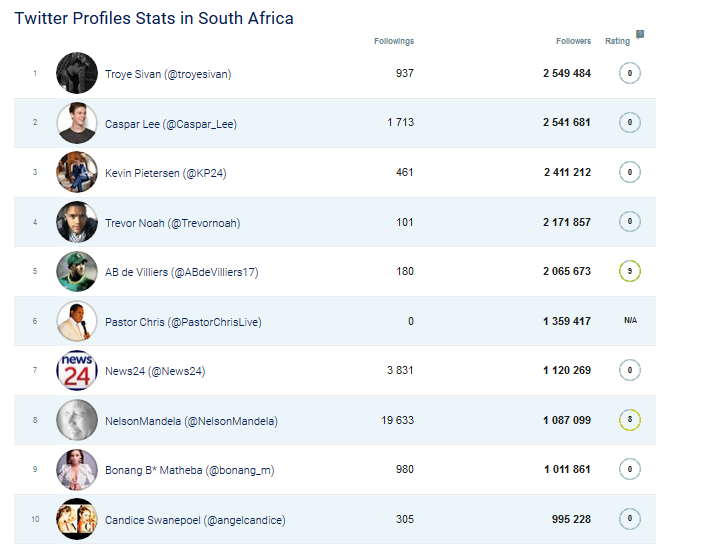
Task: Click Candice Swanepoel's profile picture
Action: pos(77,519)
